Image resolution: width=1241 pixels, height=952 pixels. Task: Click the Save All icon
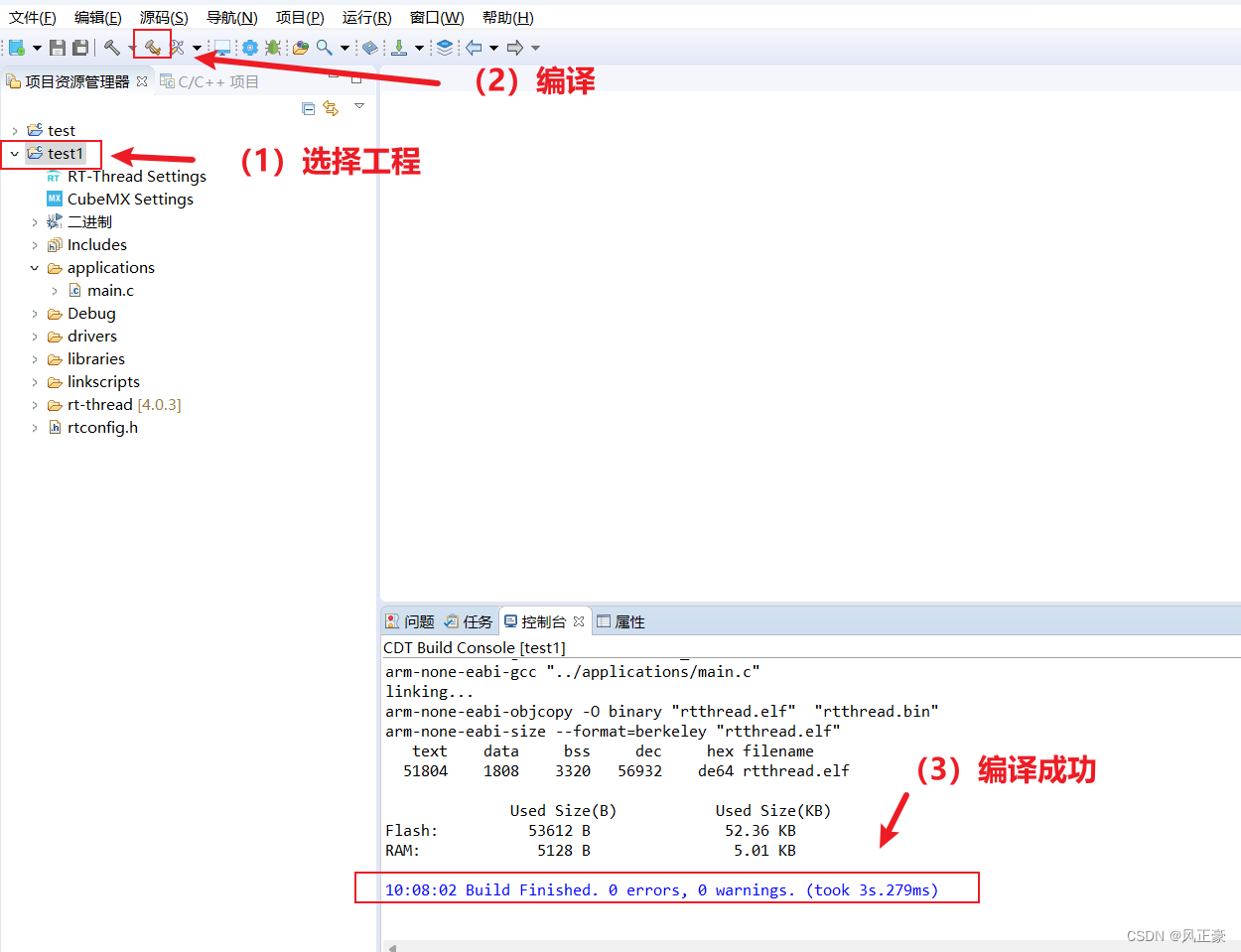click(82, 47)
